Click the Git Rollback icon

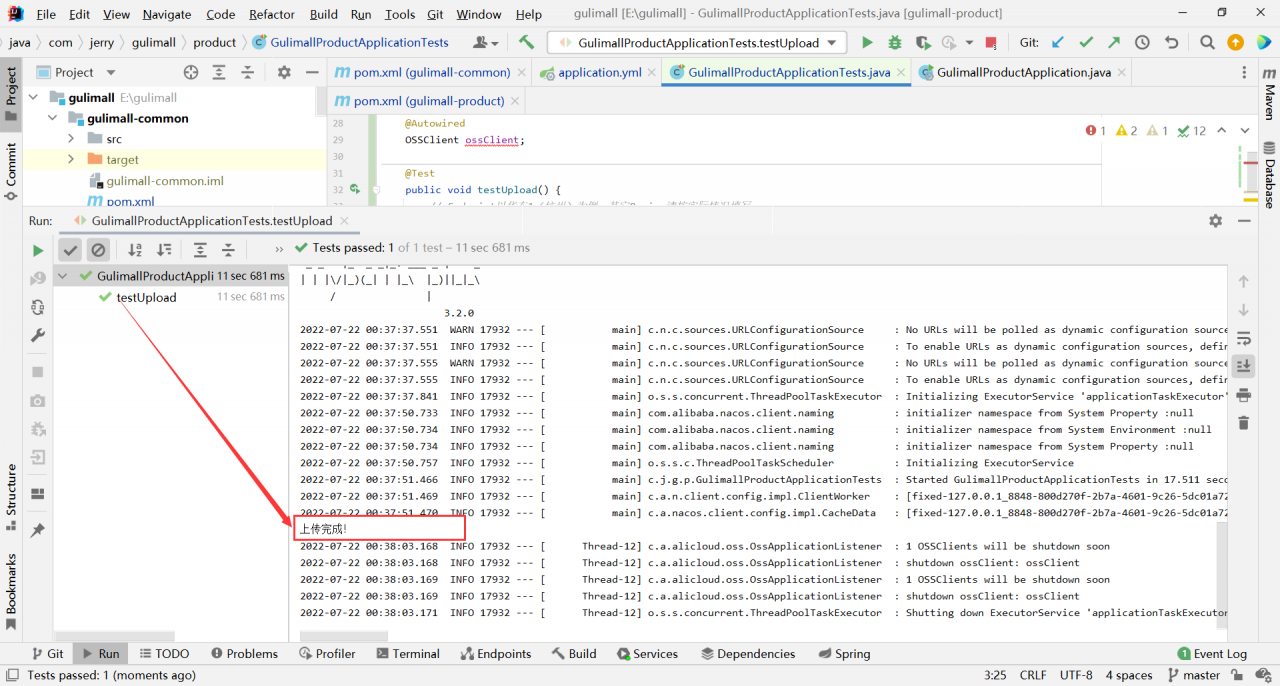[x=1170, y=43]
